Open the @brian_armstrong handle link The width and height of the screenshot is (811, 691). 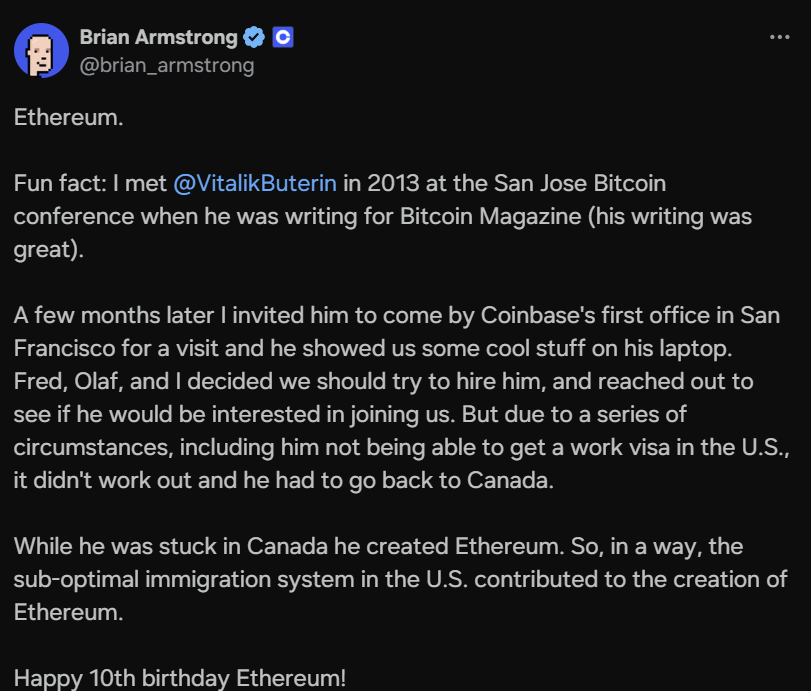pyautogui.click(x=167, y=65)
